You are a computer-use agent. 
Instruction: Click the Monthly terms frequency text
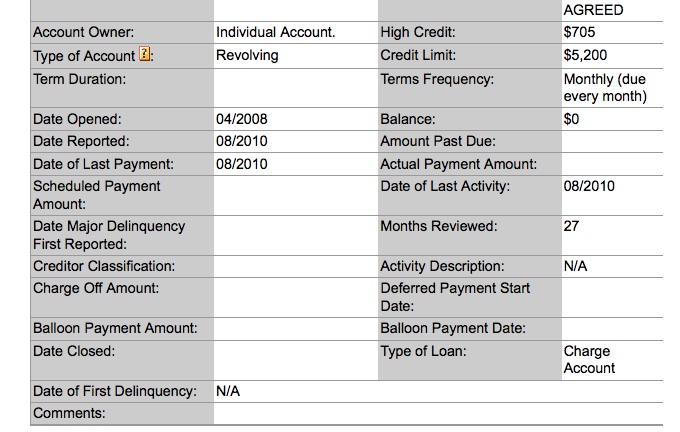tap(605, 88)
